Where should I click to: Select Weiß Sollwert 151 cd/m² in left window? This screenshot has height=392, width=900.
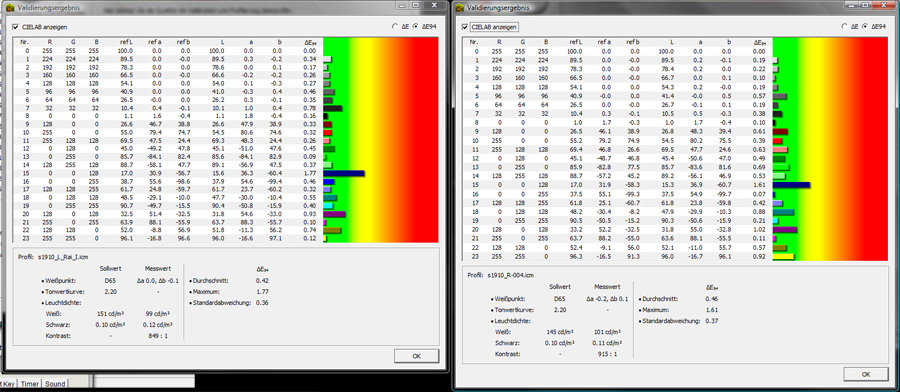(x=111, y=313)
